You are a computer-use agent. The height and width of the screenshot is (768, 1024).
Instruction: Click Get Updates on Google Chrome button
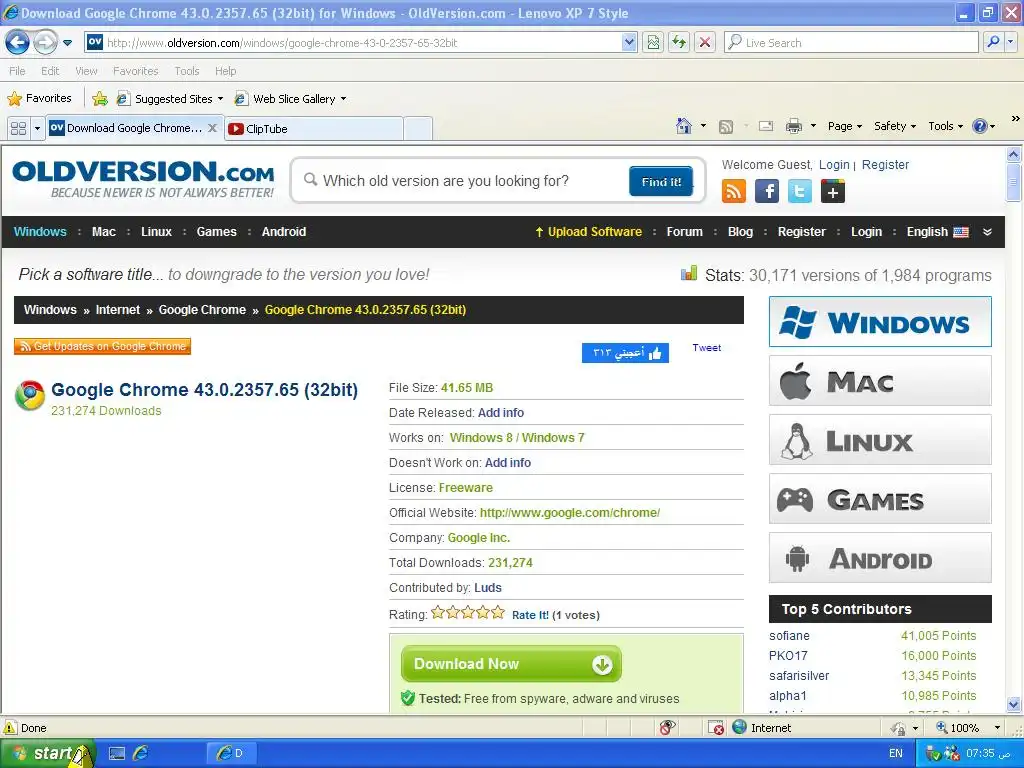pos(103,346)
